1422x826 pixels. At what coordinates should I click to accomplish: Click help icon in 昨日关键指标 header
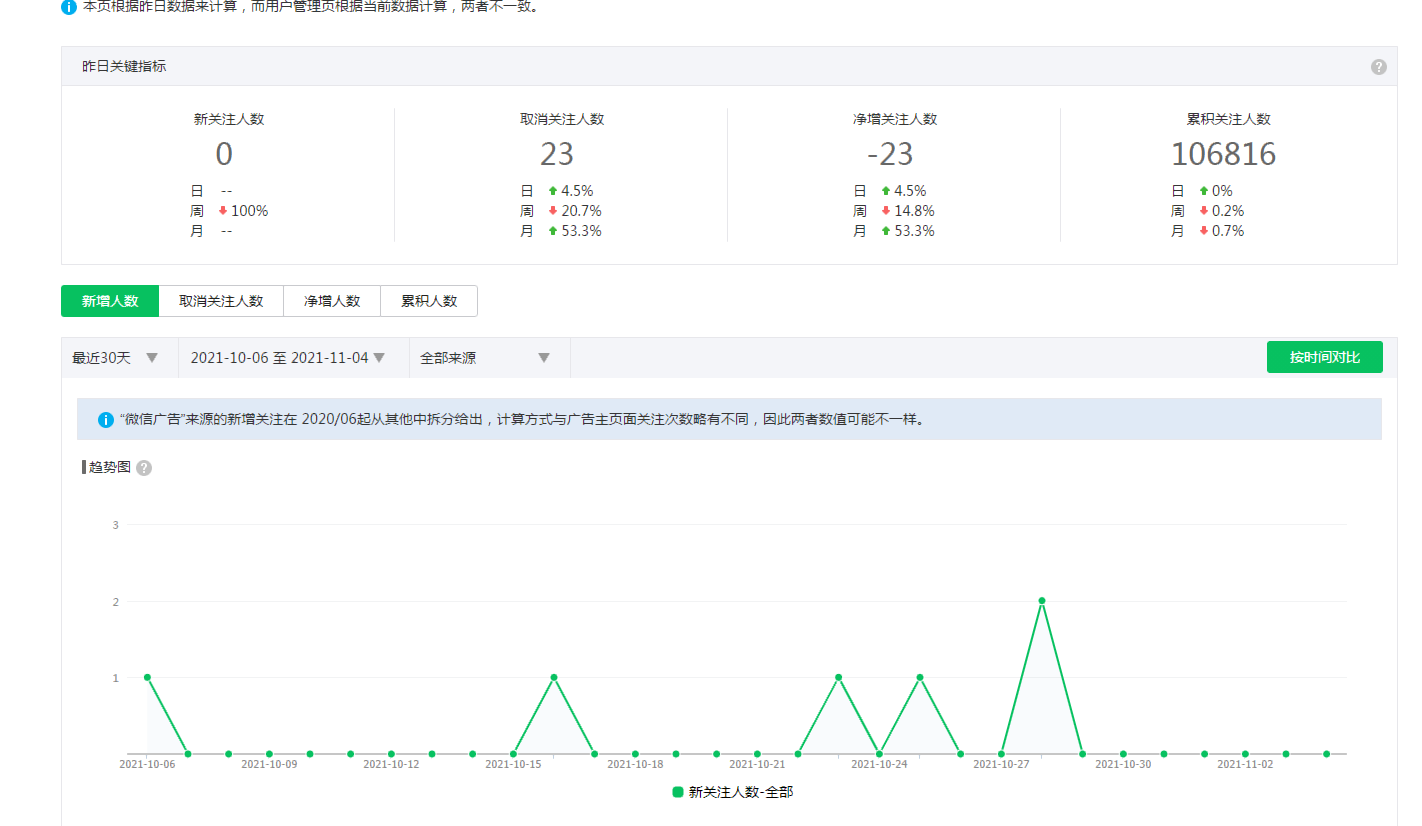[1378, 67]
